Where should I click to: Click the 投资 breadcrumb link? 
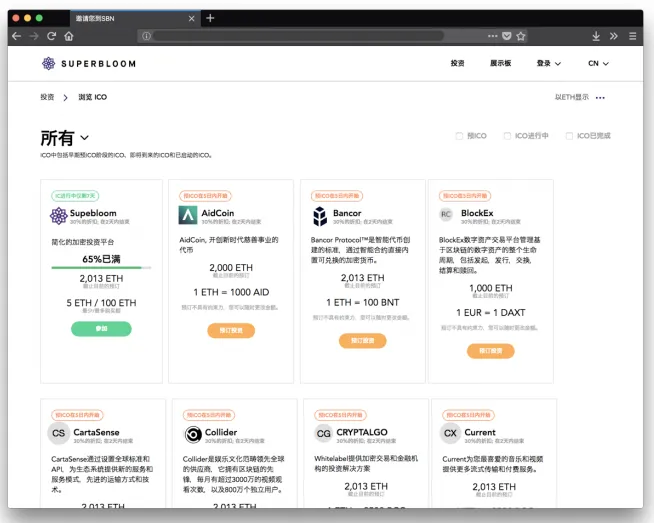click(47, 97)
